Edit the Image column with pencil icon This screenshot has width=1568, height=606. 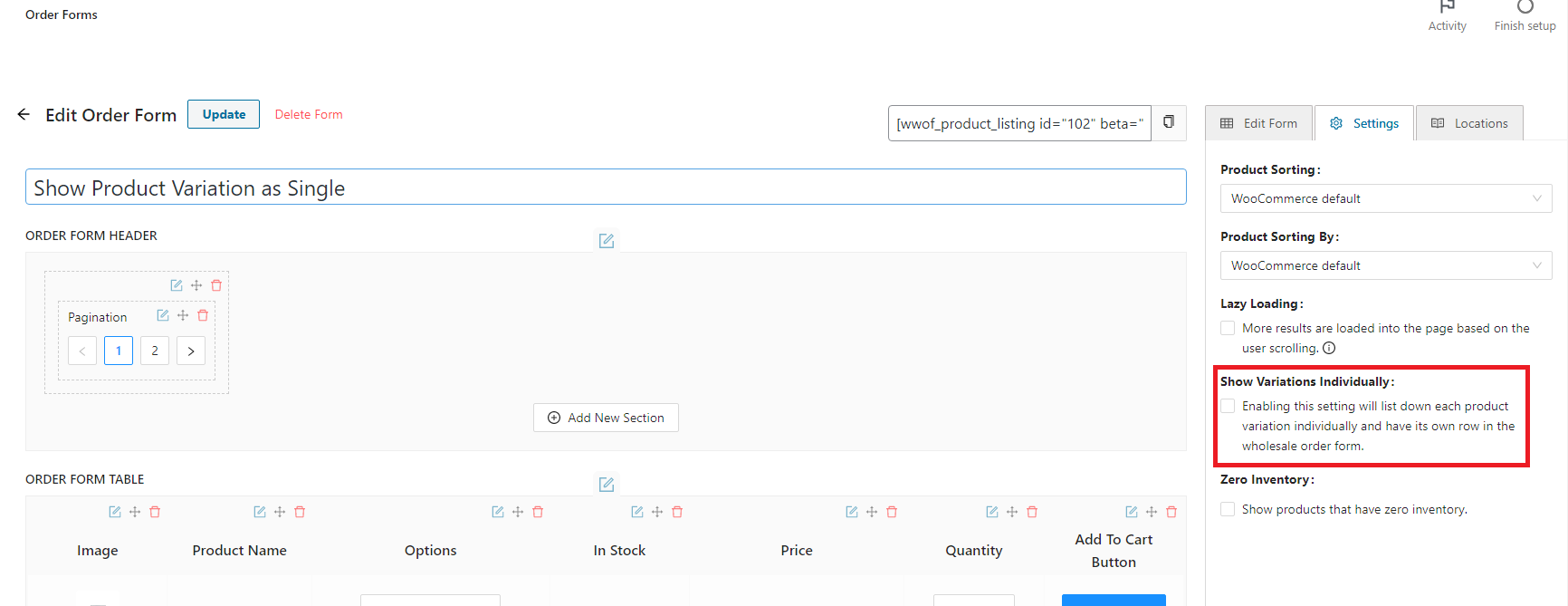click(115, 512)
